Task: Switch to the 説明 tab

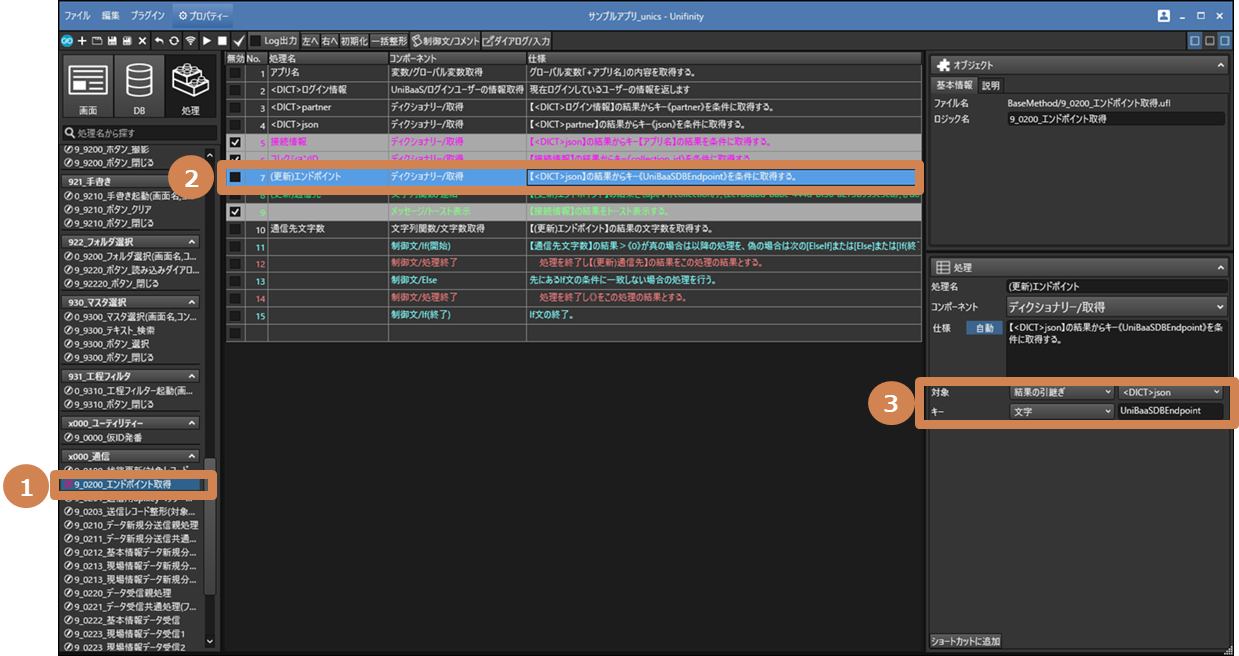Action: click(990, 85)
